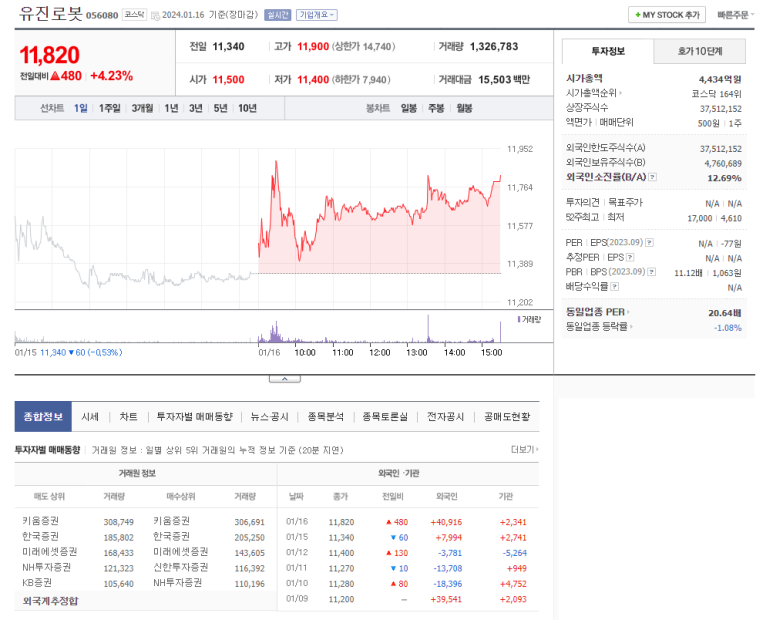The height and width of the screenshot is (620, 773).
Task: Click the 외국인소진율(B/A) label
Action: [x=606, y=177]
